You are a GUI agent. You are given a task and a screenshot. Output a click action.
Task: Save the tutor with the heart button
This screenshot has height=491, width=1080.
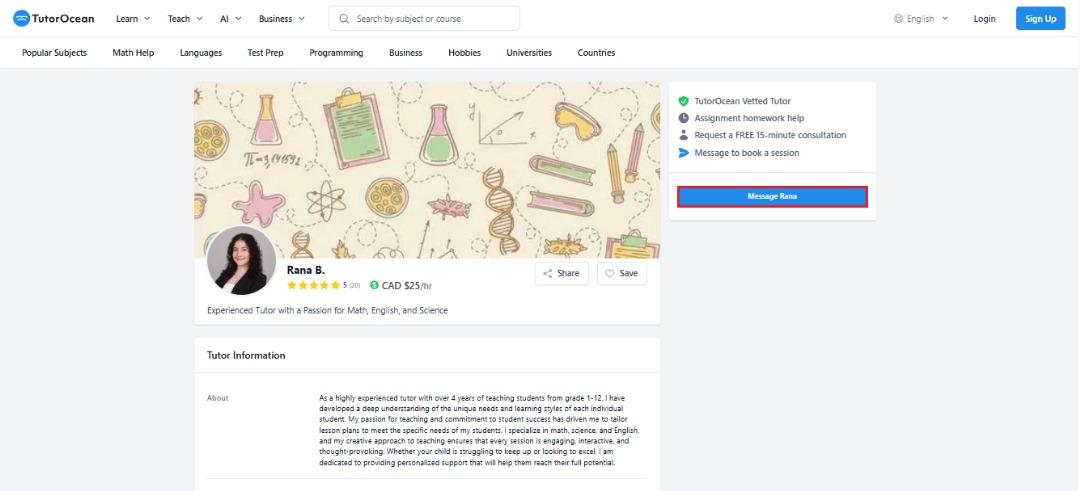pos(622,273)
